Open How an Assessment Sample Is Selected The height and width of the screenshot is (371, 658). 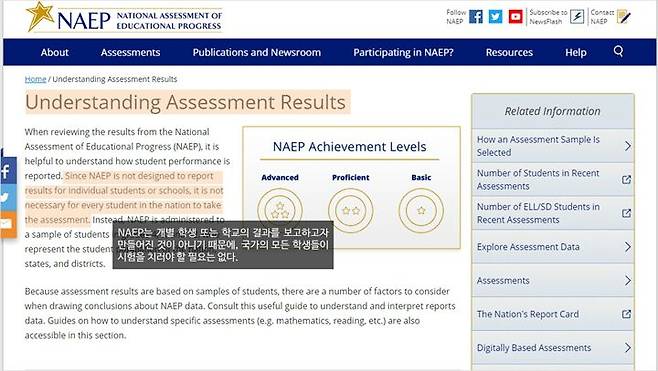538,146
